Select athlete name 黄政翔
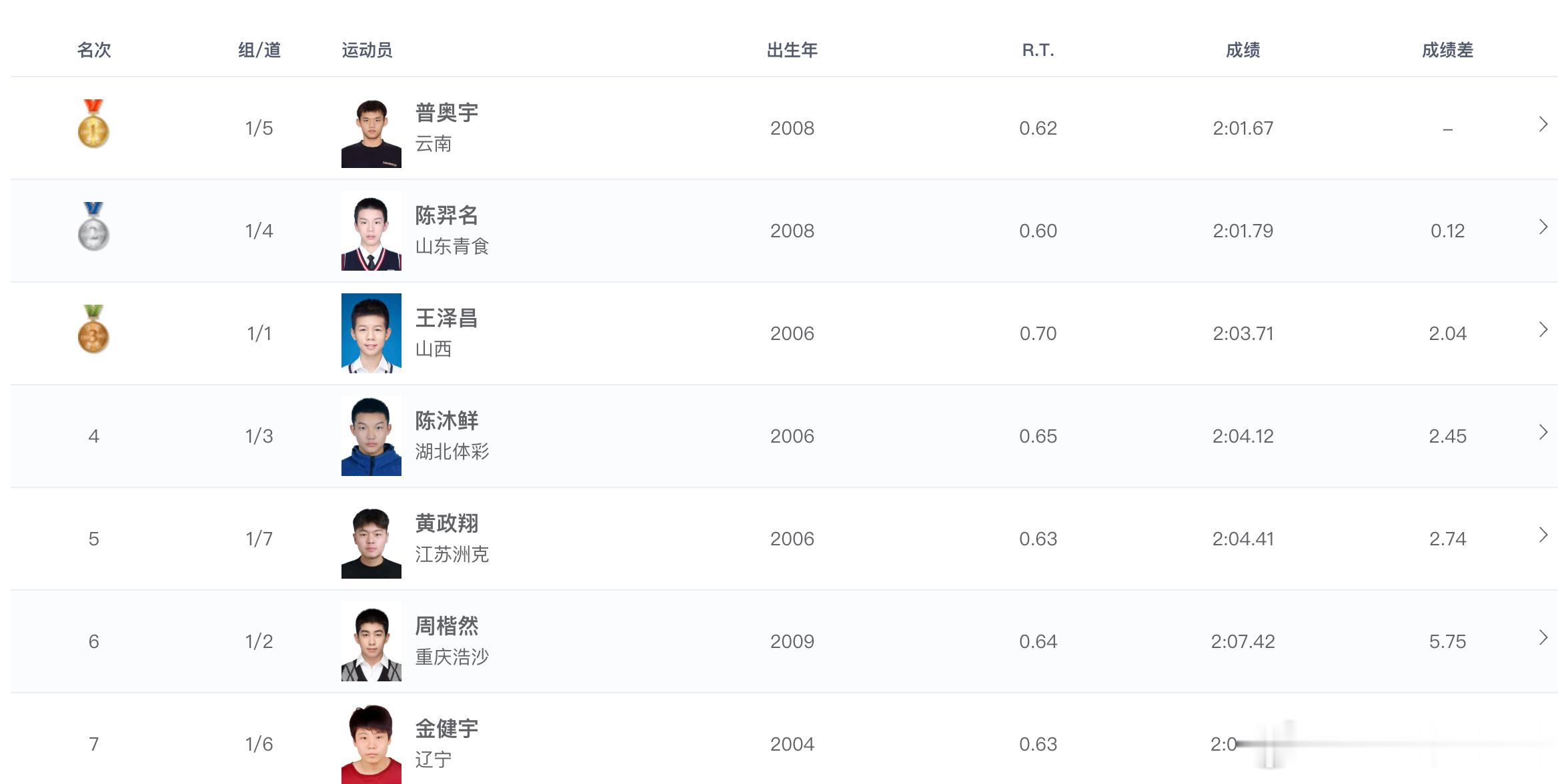The width and height of the screenshot is (1566, 784). 447,523
